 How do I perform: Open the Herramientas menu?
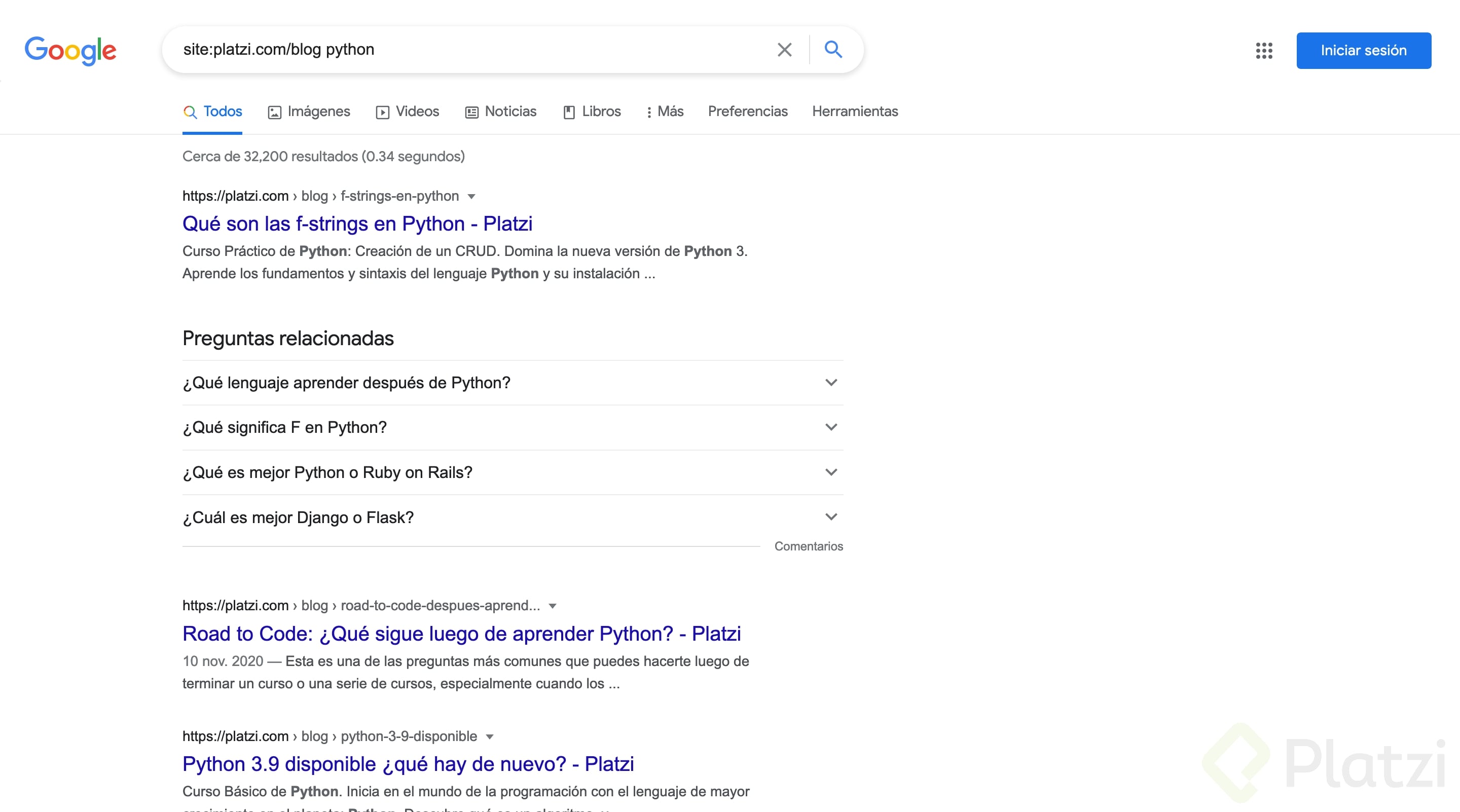854,112
